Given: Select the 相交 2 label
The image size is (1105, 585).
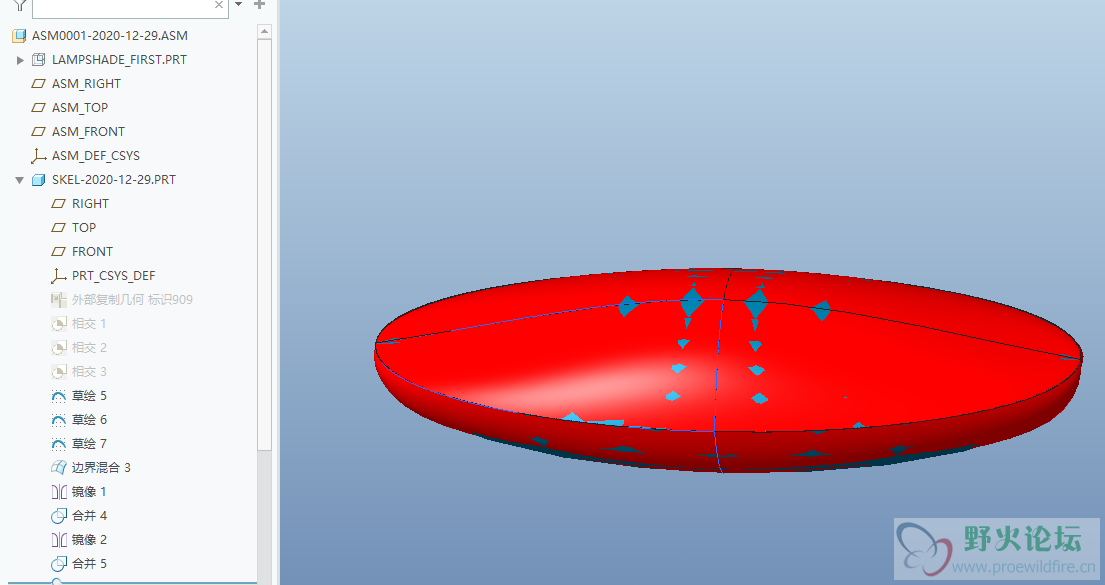Looking at the screenshot, I should click(x=89, y=347).
